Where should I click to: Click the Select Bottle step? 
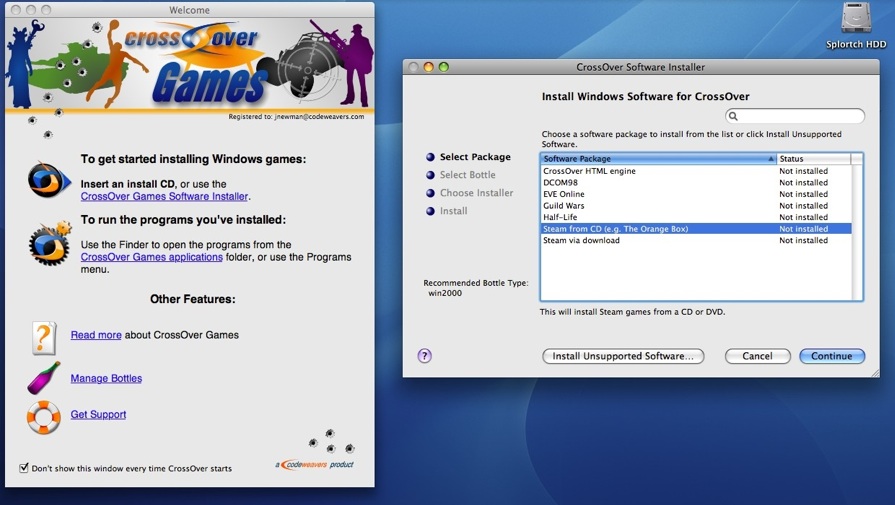click(x=467, y=175)
